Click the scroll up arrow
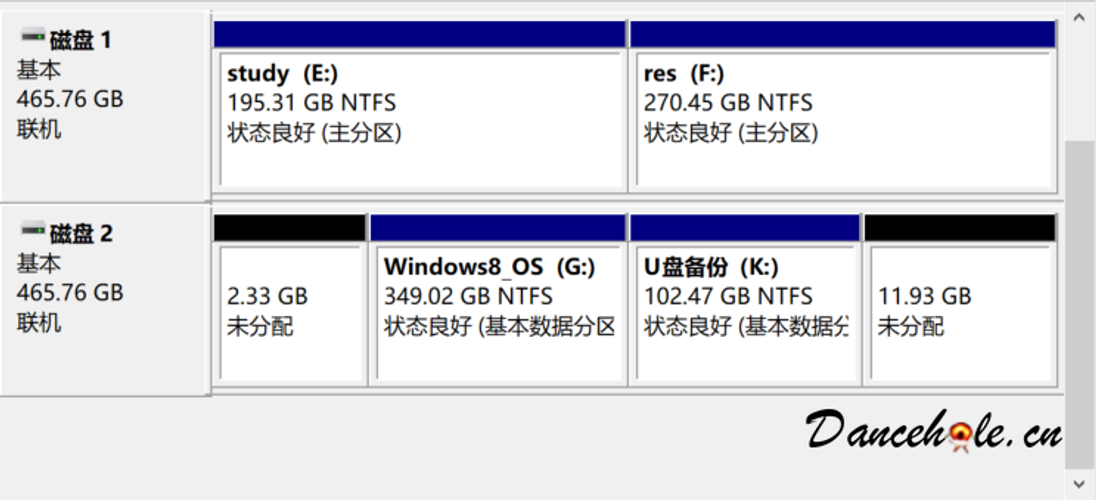This screenshot has height=500, width=1096. pos(1079,17)
